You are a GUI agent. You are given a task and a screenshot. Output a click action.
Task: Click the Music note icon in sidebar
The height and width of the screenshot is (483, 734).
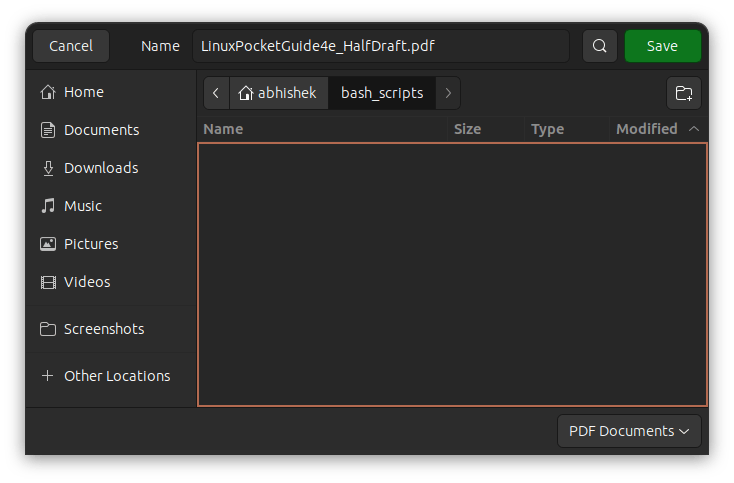click(x=47, y=206)
